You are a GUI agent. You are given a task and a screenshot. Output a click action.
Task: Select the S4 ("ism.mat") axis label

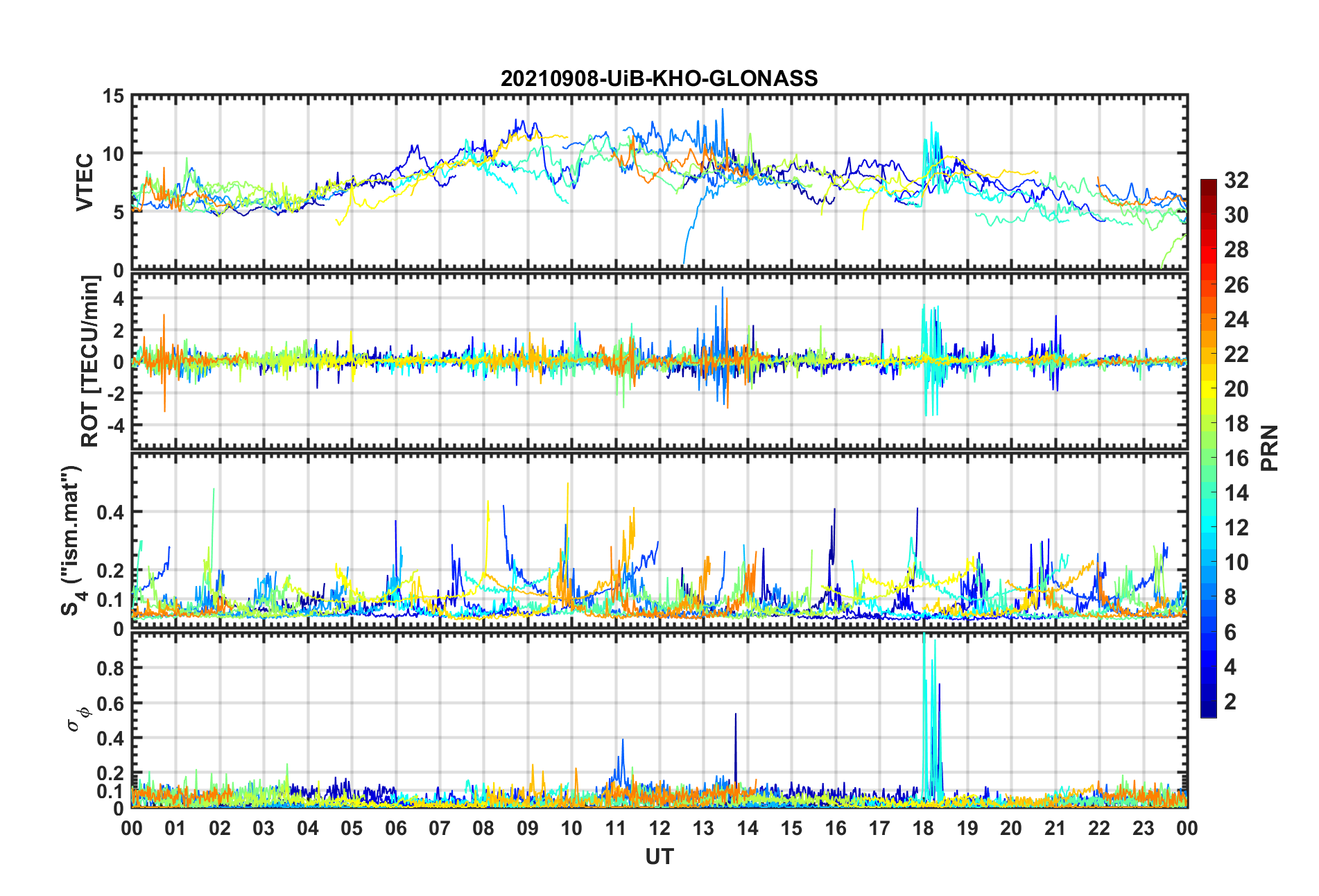tap(71, 540)
